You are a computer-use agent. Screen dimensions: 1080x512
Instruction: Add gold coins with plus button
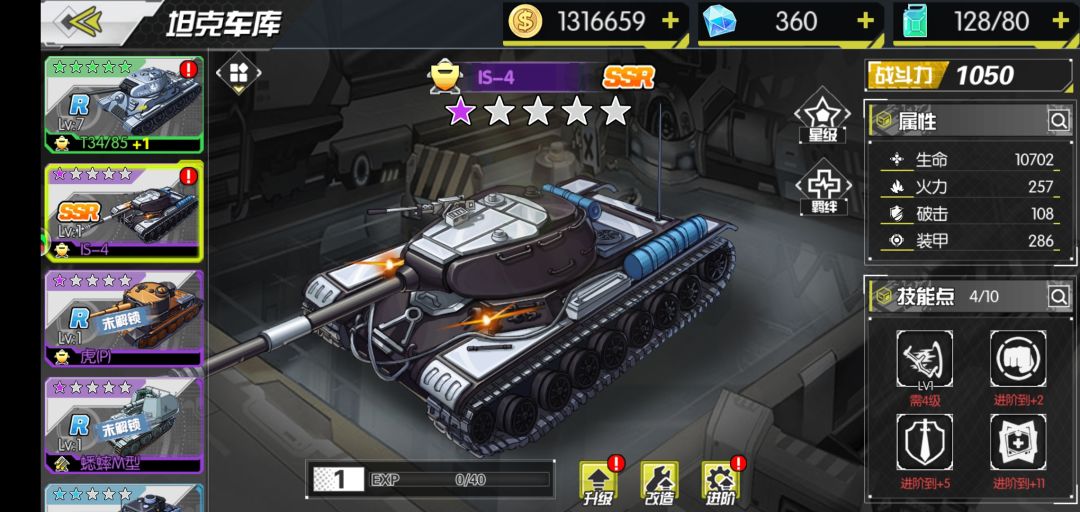(x=670, y=21)
